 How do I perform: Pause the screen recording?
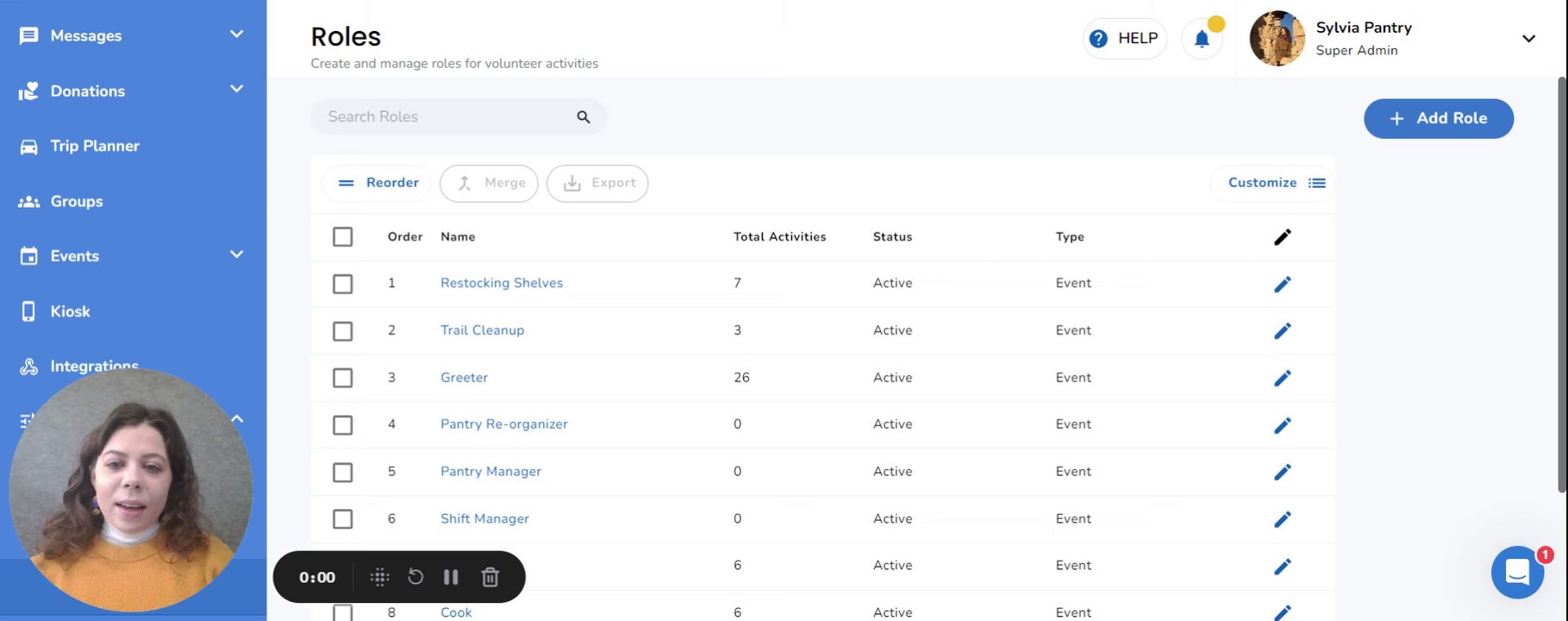[451, 577]
